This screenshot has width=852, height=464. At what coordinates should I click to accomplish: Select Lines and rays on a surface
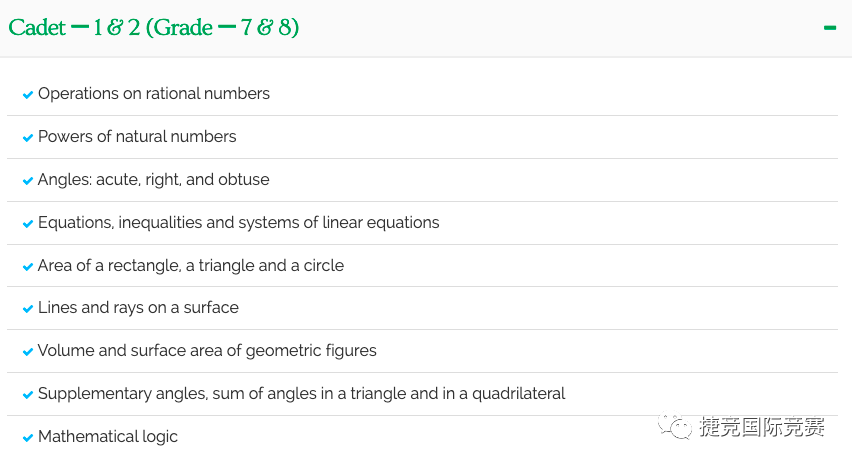138,308
